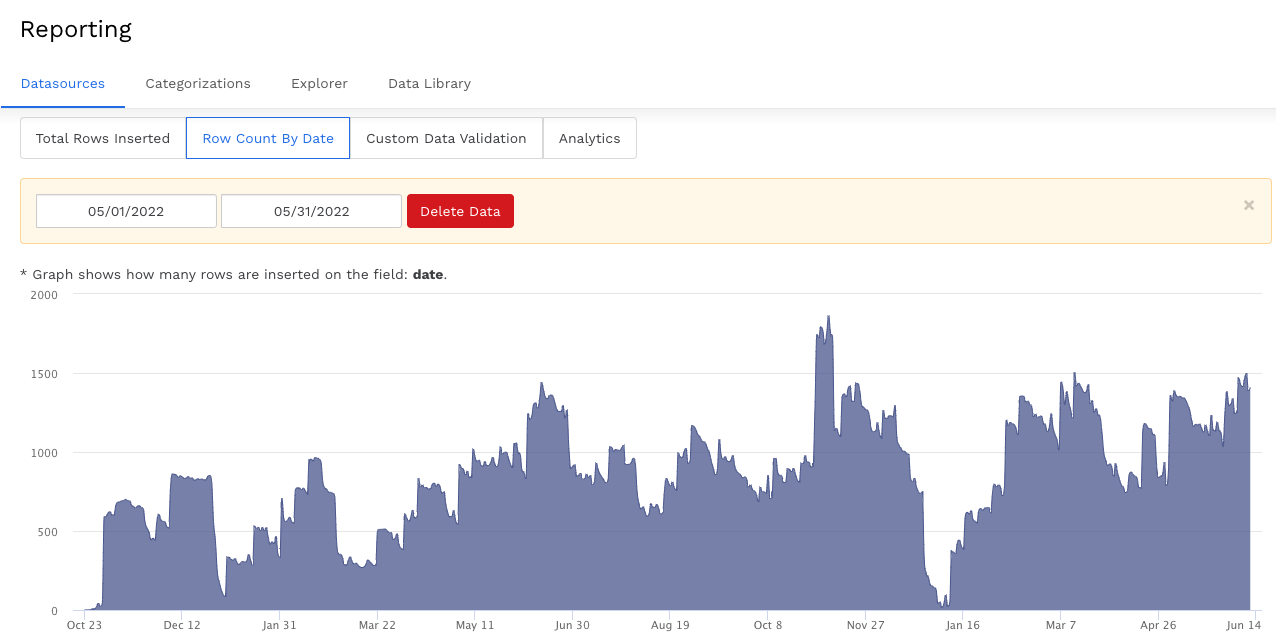Open the Data Library tab
This screenshot has width=1276, height=639.
click(429, 84)
